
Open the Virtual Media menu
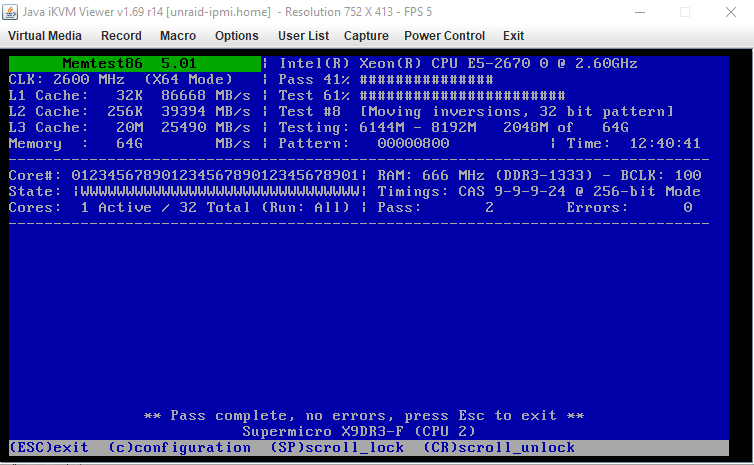(x=45, y=36)
